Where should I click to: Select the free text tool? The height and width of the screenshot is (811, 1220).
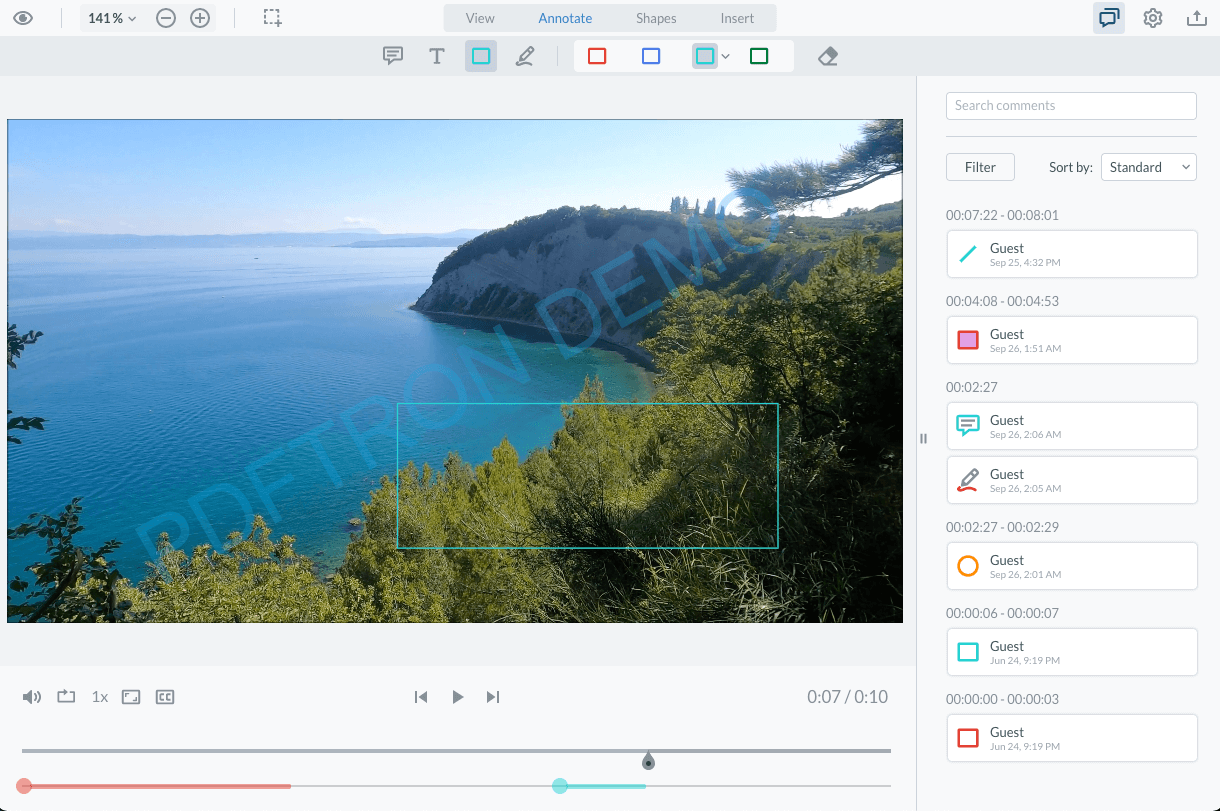[437, 56]
